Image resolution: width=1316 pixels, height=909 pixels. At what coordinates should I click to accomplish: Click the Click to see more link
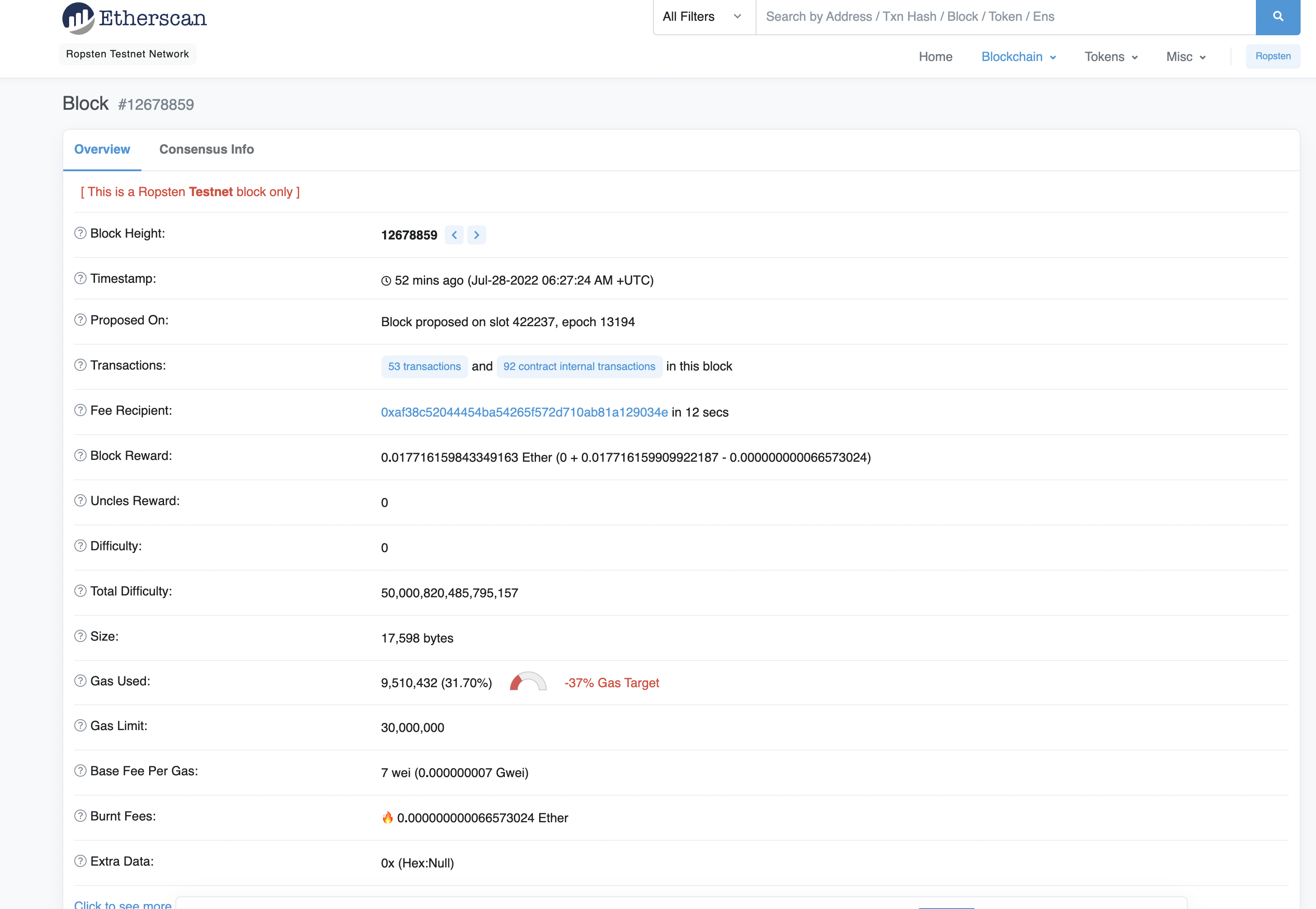122,904
